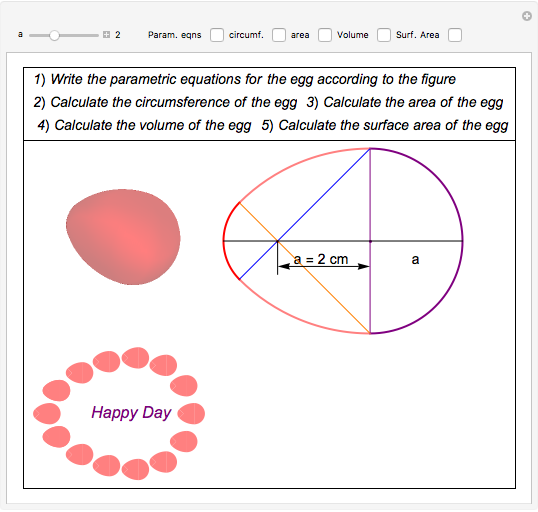The width and height of the screenshot is (538, 512).
Task: Toggle the circumf. checkbox
Action: [279, 35]
